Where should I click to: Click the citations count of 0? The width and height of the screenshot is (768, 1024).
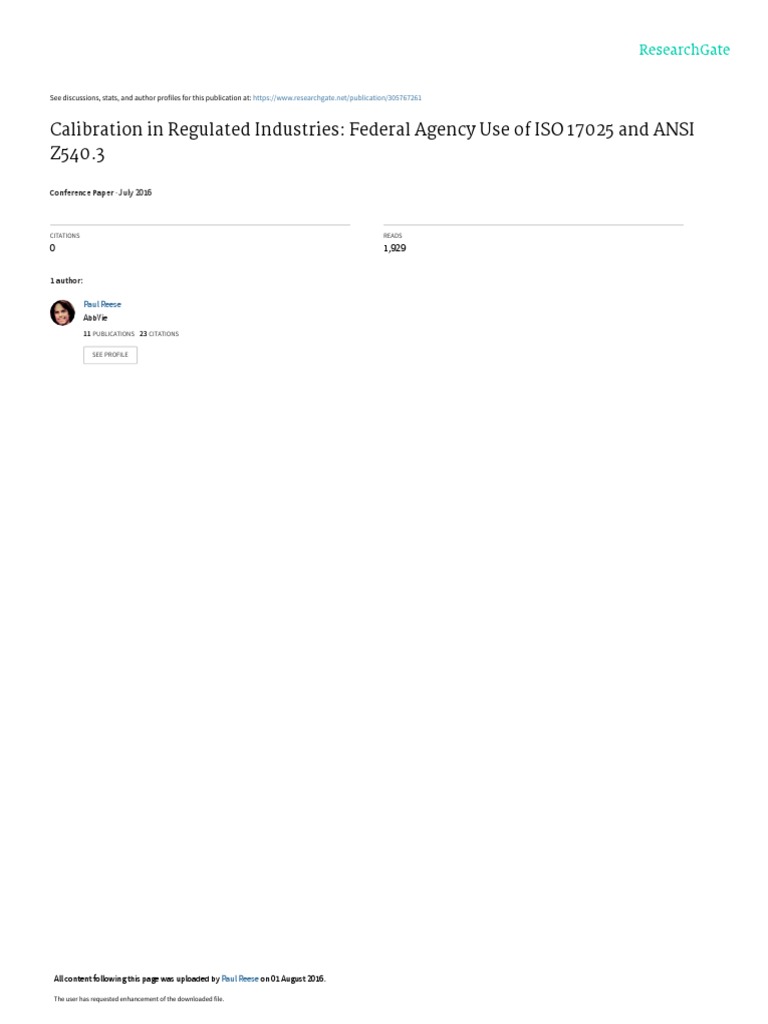[x=53, y=248]
